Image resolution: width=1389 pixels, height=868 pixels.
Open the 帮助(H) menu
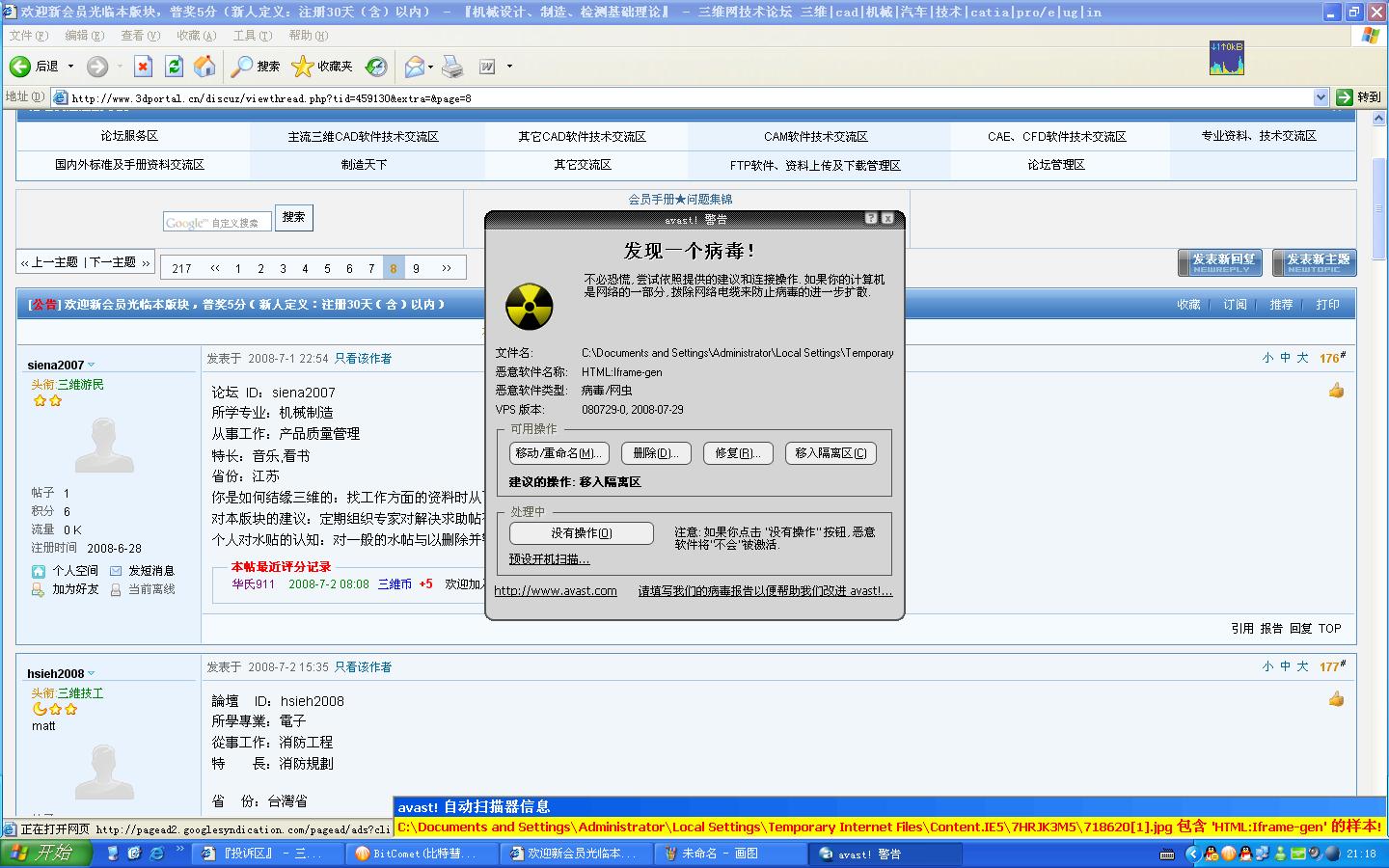(x=308, y=36)
